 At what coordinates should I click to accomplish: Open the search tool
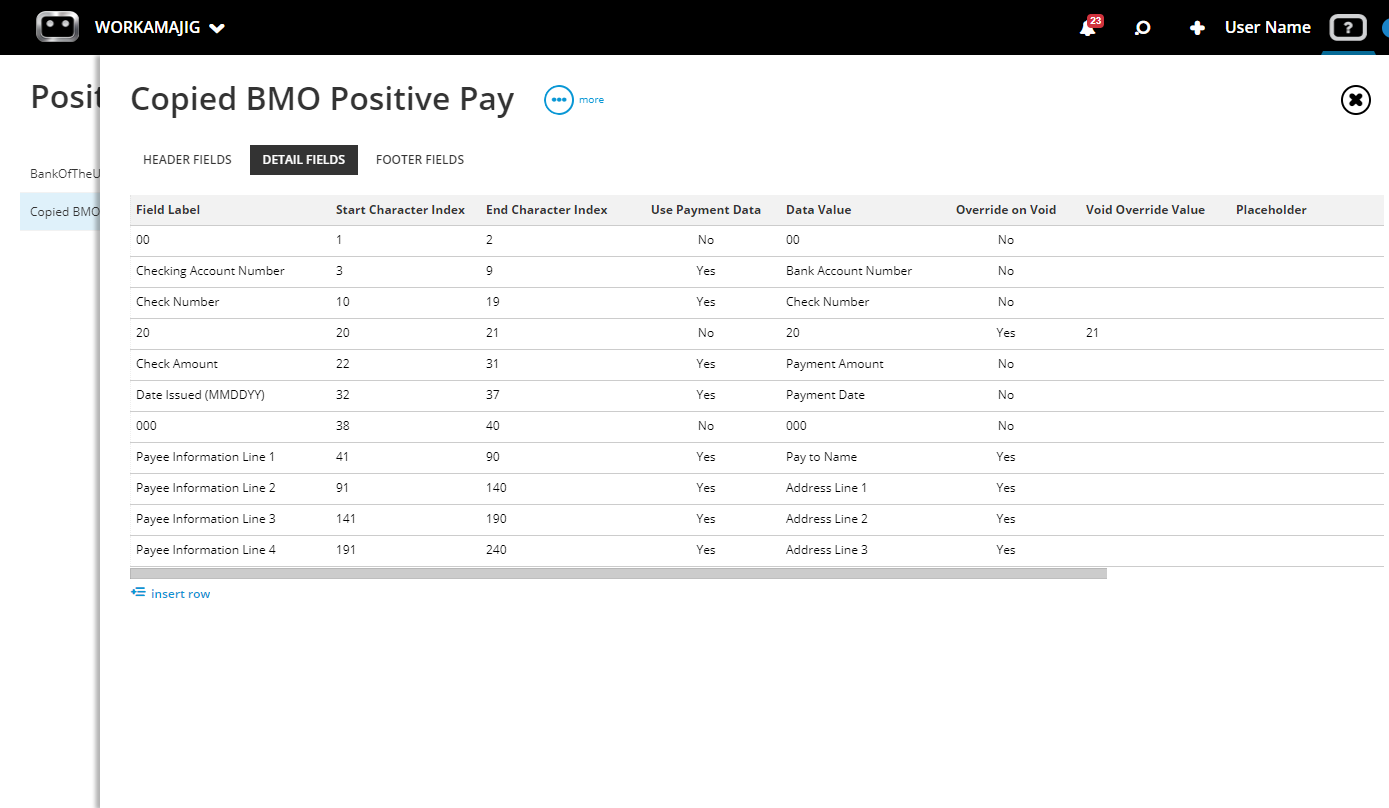point(1142,27)
